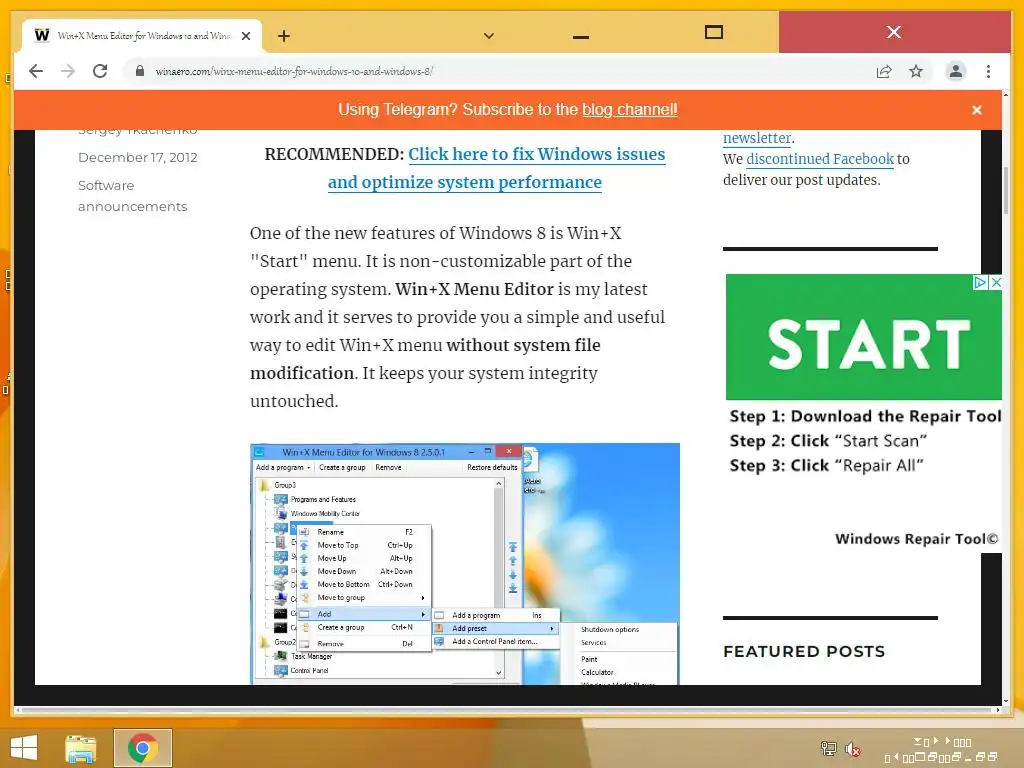1024x768 pixels.
Task: Open Chrome three-dot menu
Action: click(x=988, y=71)
